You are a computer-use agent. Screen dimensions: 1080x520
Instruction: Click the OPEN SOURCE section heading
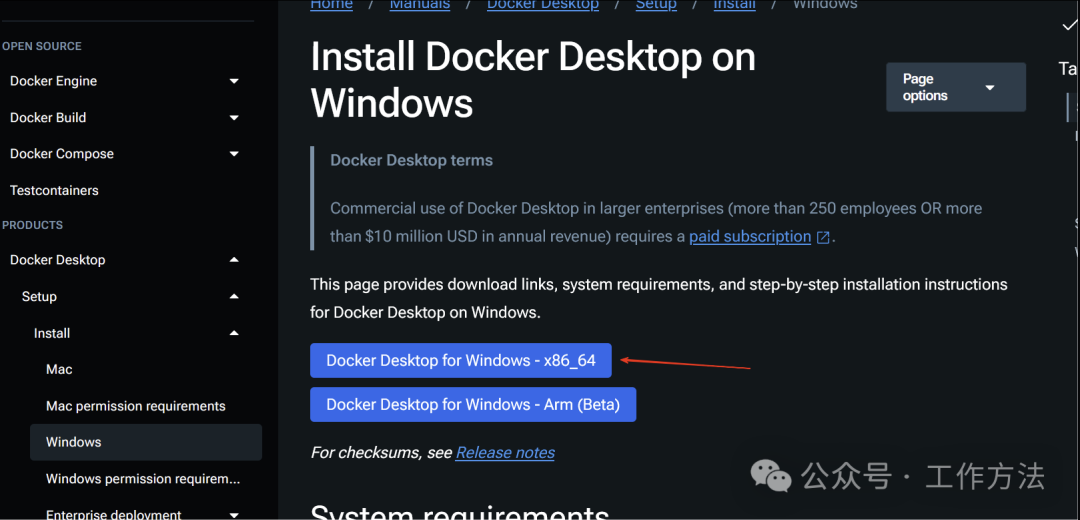(x=42, y=46)
